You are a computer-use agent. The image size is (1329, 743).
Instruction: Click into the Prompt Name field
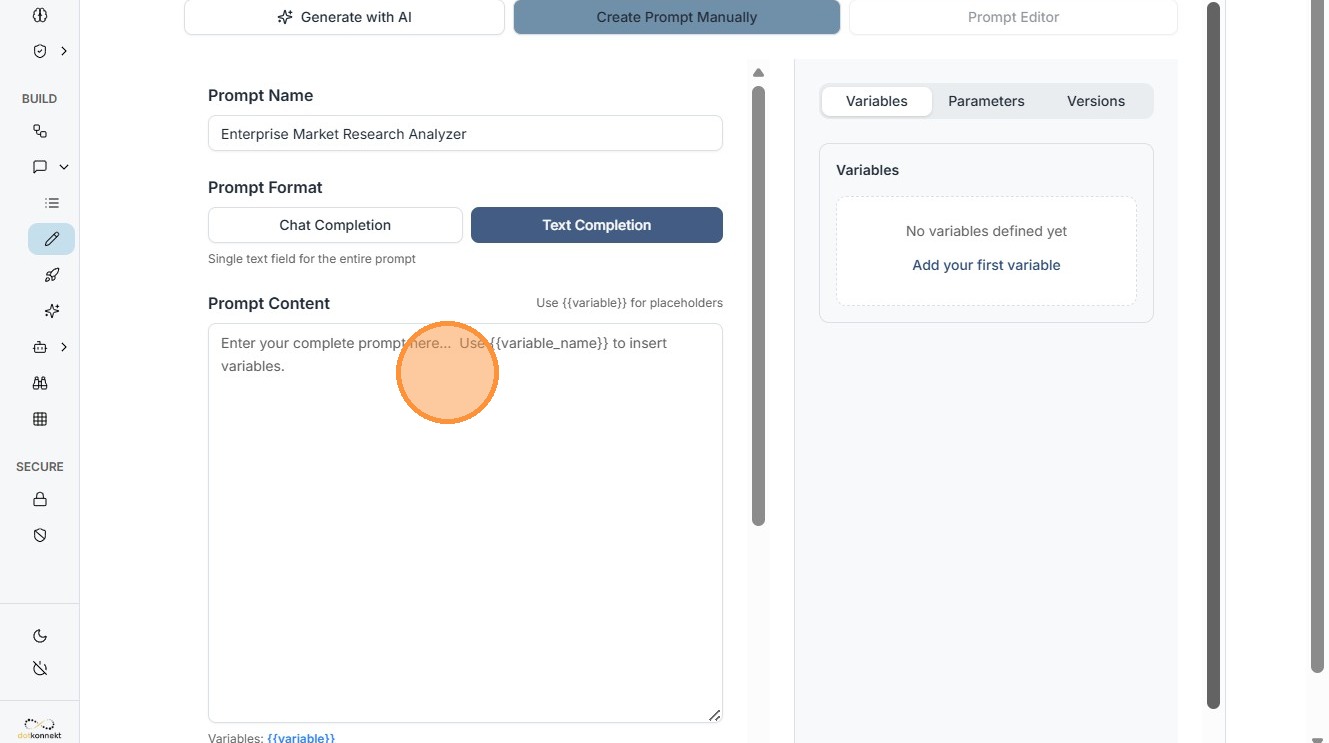[465, 134]
